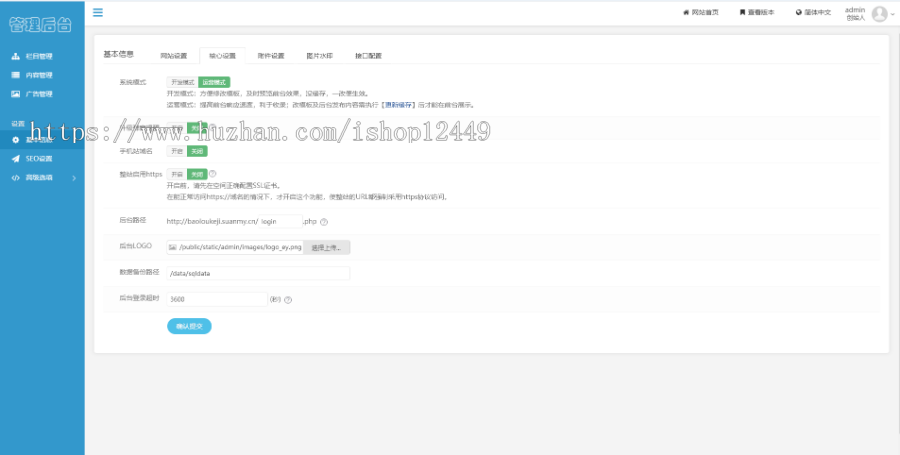Click the admin username text
The image size is (900, 455).
(855, 10)
